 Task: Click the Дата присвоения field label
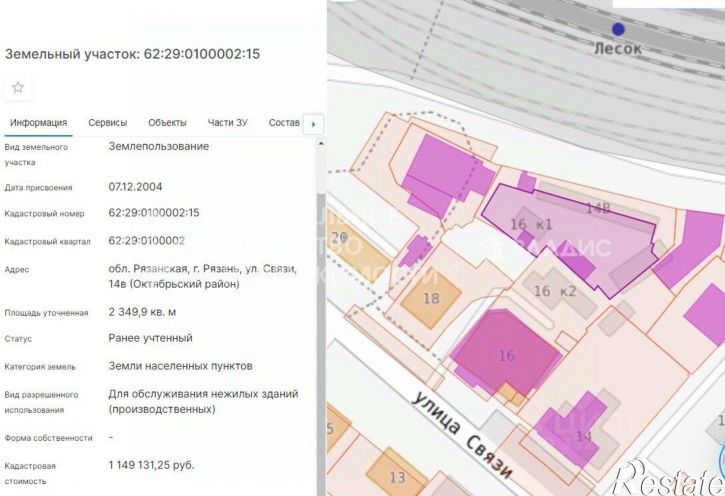38,188
